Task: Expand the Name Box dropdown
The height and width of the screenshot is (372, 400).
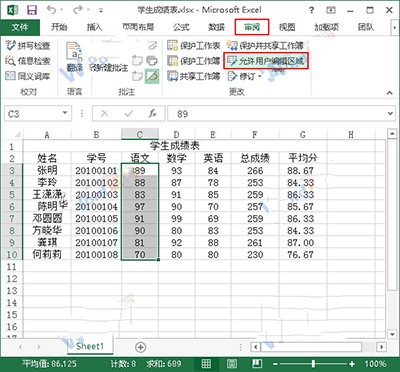Action: [x=65, y=113]
